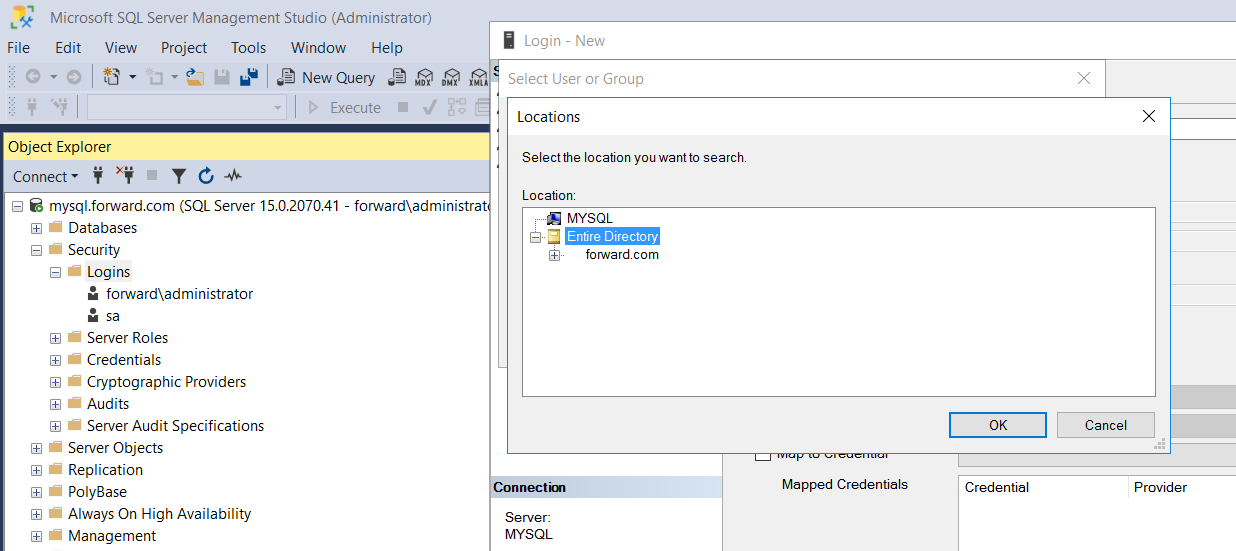
Task: Select Always On High Availability node
Action: tap(159, 514)
